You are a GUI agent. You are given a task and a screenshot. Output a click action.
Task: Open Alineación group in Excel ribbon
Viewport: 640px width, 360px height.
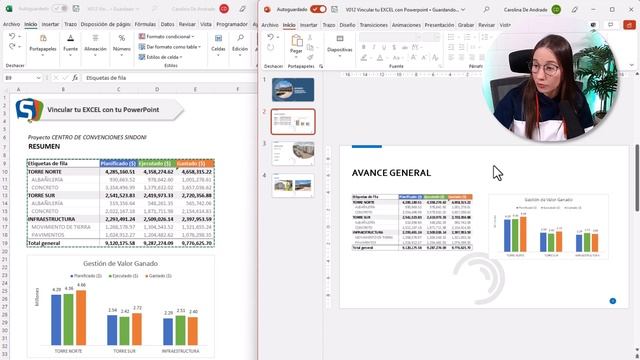(95, 45)
